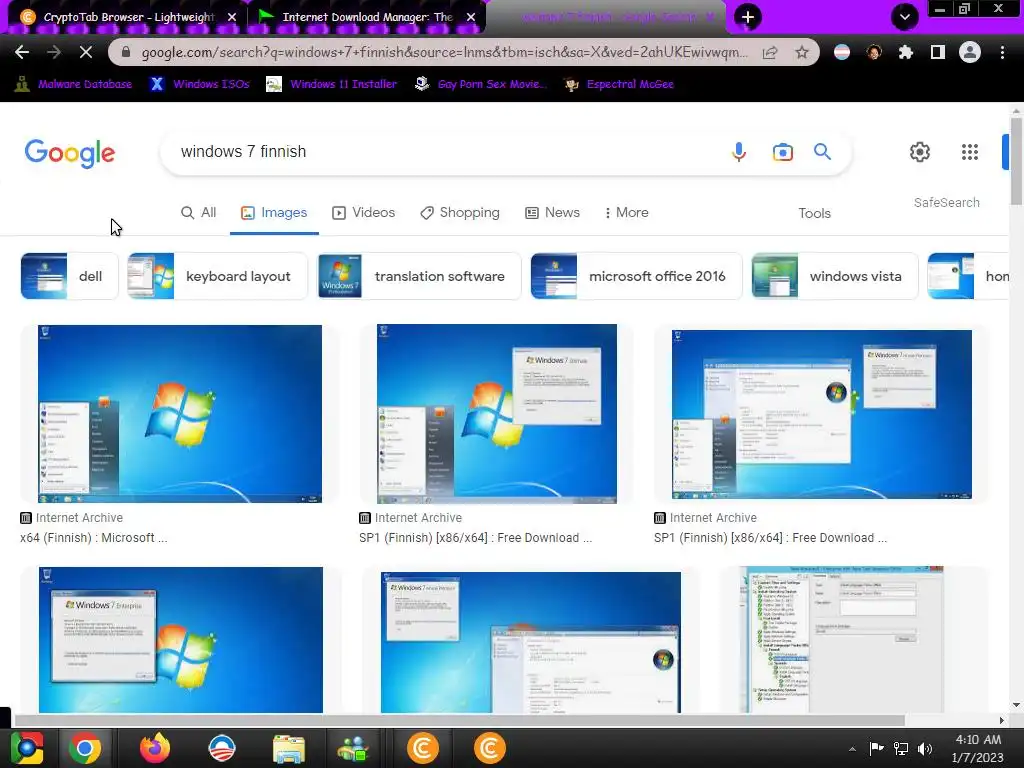Viewport: 1024px width, 768px height.
Task: Start voice search with the microphone icon
Action: click(739, 152)
